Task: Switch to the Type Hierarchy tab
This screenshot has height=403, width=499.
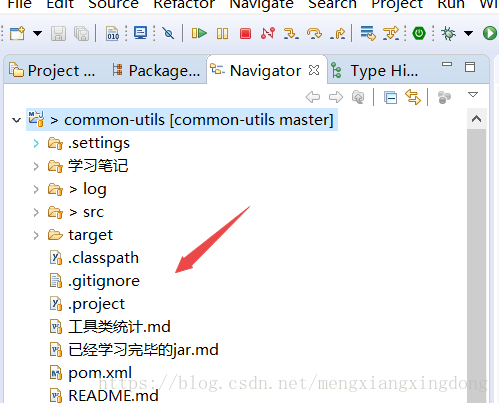Action: coord(374,71)
